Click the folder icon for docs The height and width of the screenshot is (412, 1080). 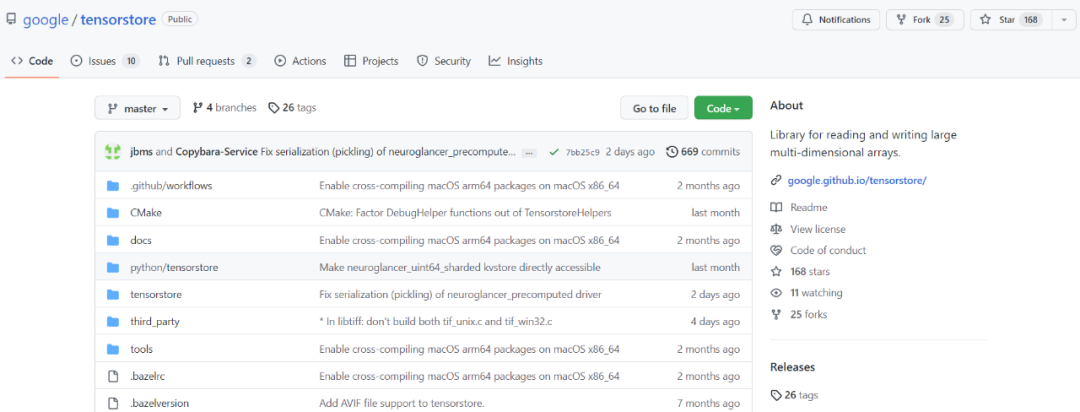point(114,240)
